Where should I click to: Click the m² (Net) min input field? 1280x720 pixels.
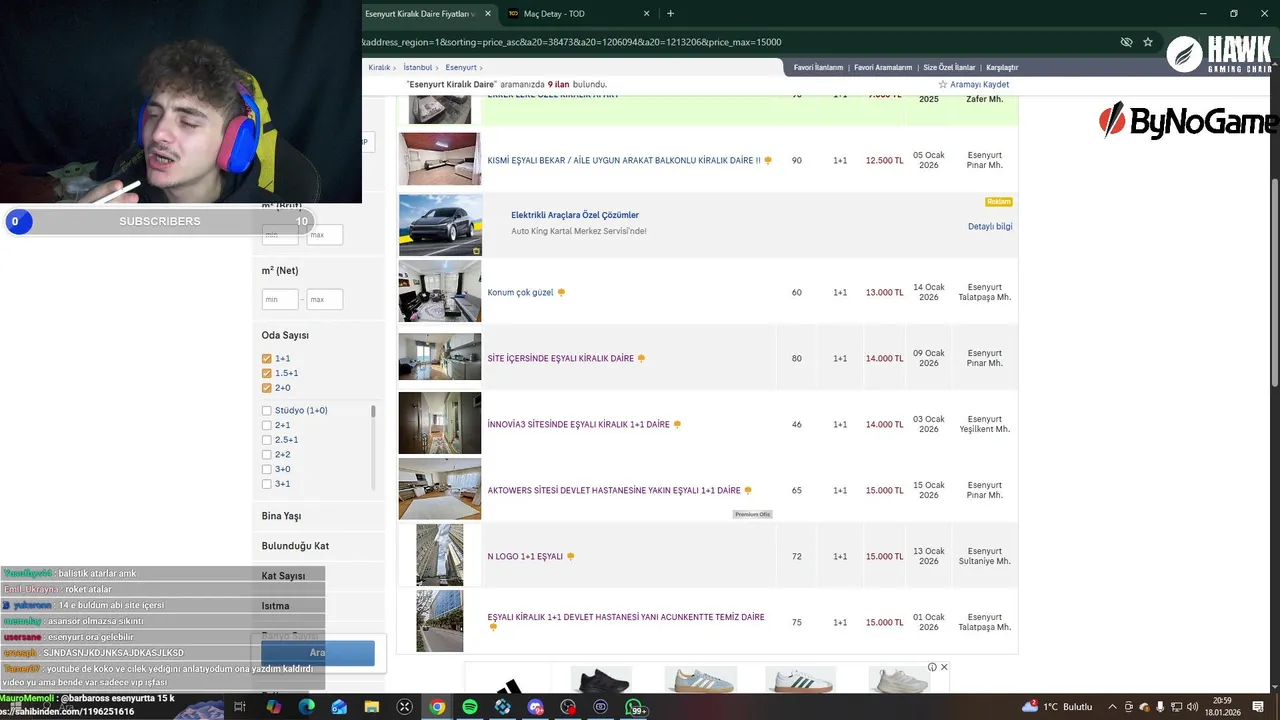pyautogui.click(x=280, y=299)
